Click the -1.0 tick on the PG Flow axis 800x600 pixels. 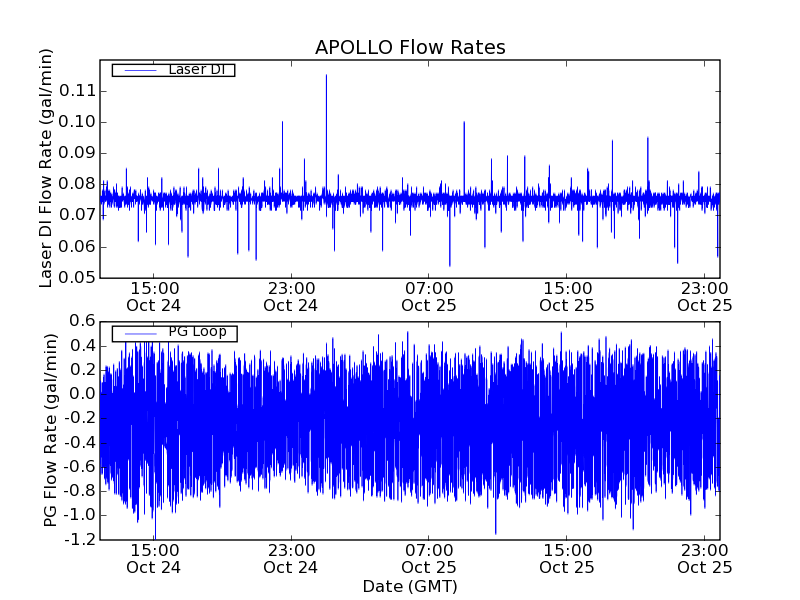[x=80, y=515]
